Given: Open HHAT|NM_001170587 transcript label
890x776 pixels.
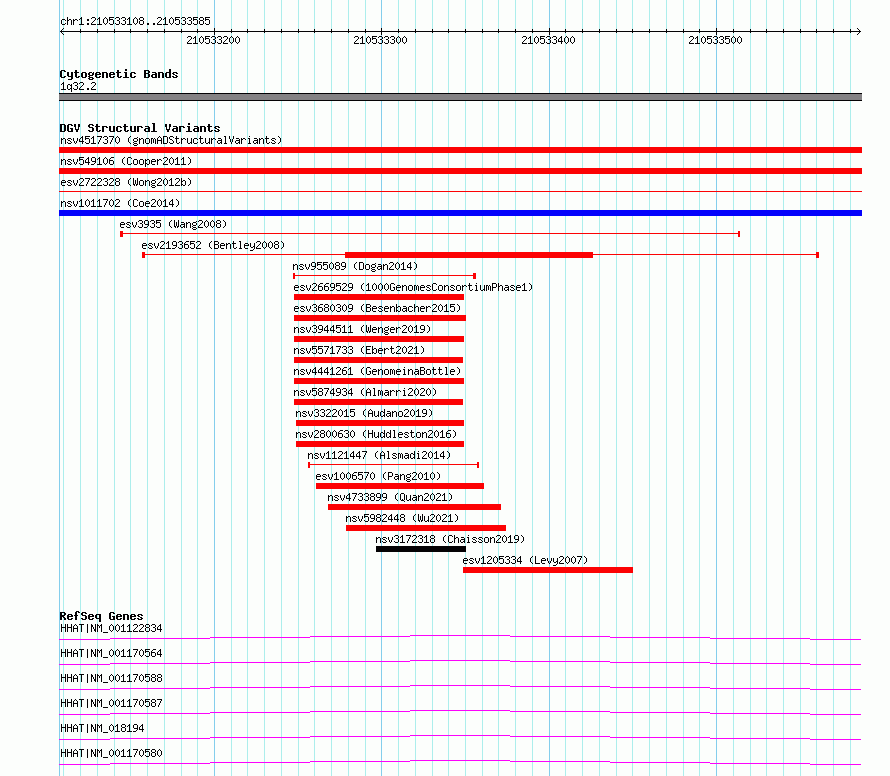Looking at the screenshot, I should pyautogui.click(x=111, y=703).
